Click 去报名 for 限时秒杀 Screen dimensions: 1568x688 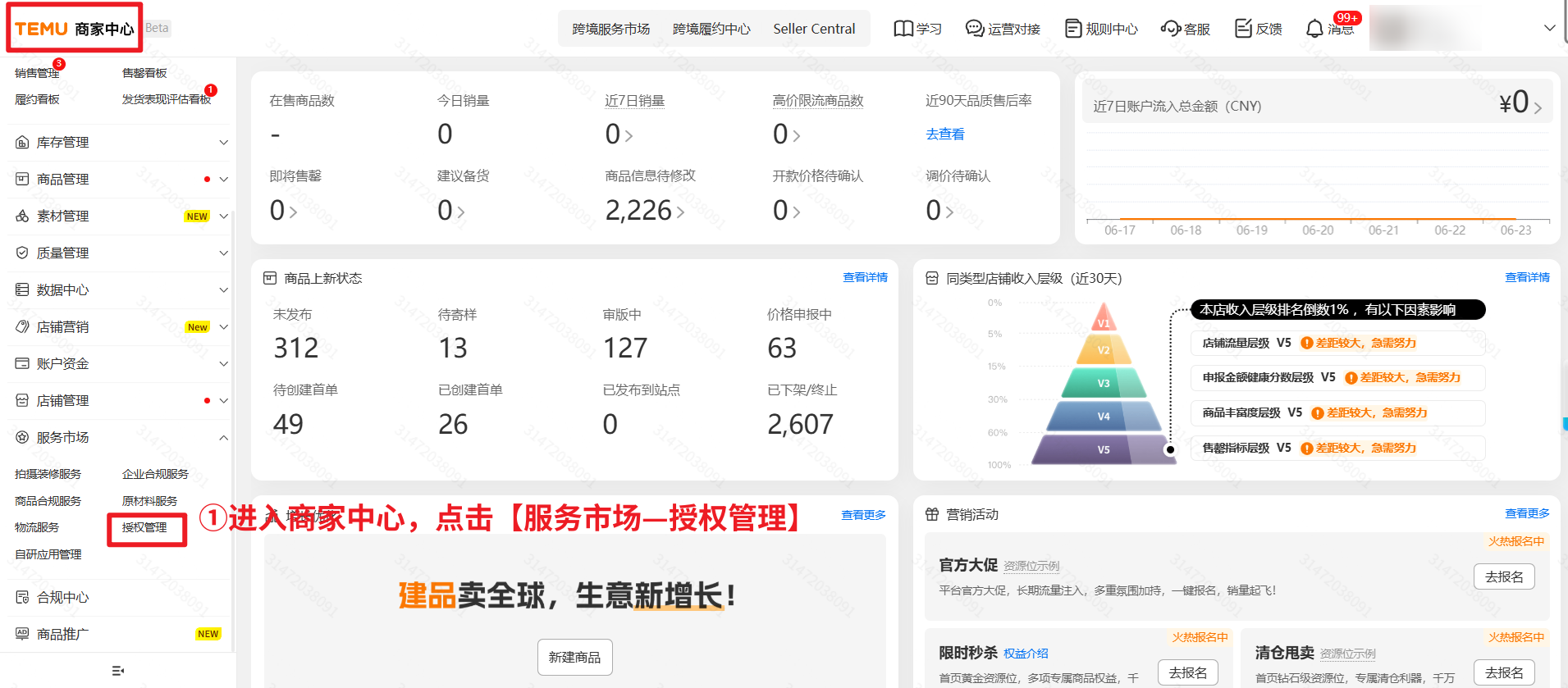(1188, 672)
